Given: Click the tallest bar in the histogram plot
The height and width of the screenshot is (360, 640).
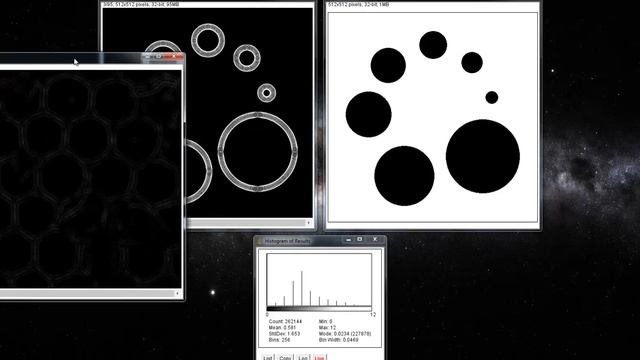Looking at the screenshot, I should [302, 288].
